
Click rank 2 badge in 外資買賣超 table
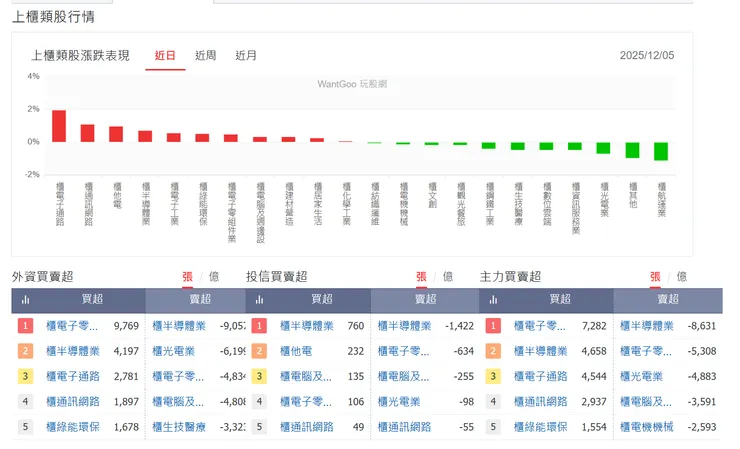[x=25, y=351]
